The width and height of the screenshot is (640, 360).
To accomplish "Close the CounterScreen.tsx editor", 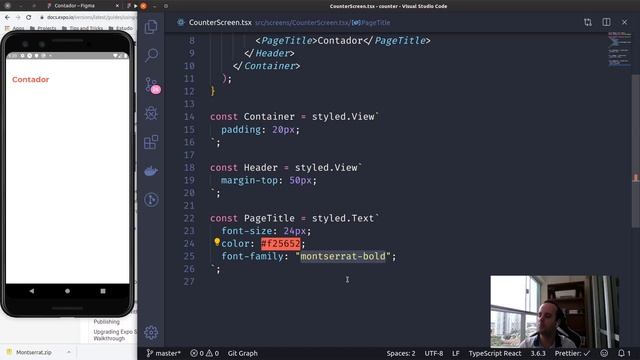I will point(624,22).
